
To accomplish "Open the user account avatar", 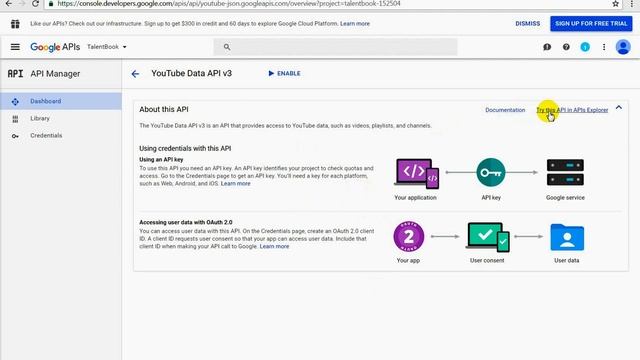I will [623, 47].
